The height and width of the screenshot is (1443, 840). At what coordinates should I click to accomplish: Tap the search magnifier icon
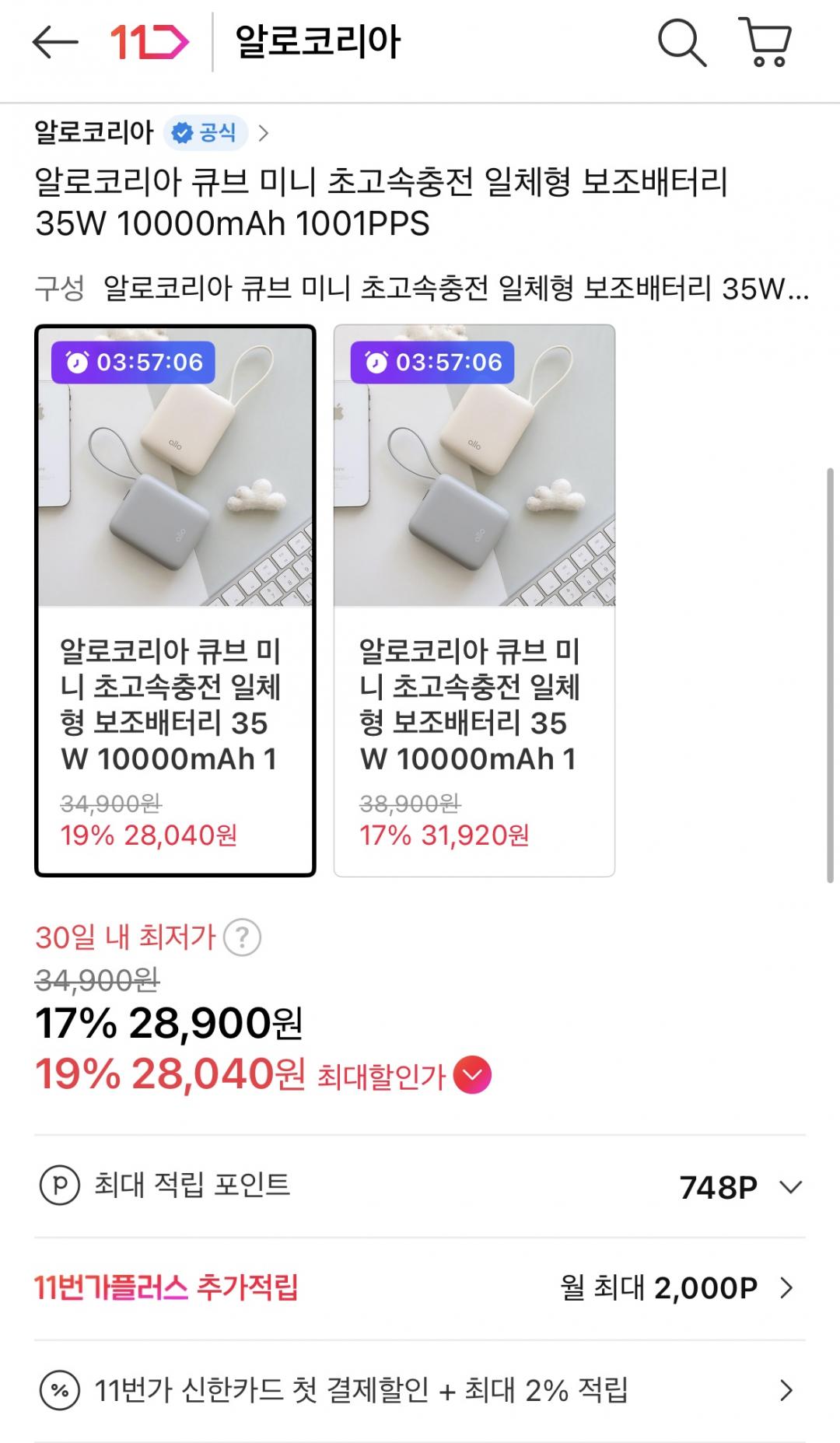(x=681, y=42)
